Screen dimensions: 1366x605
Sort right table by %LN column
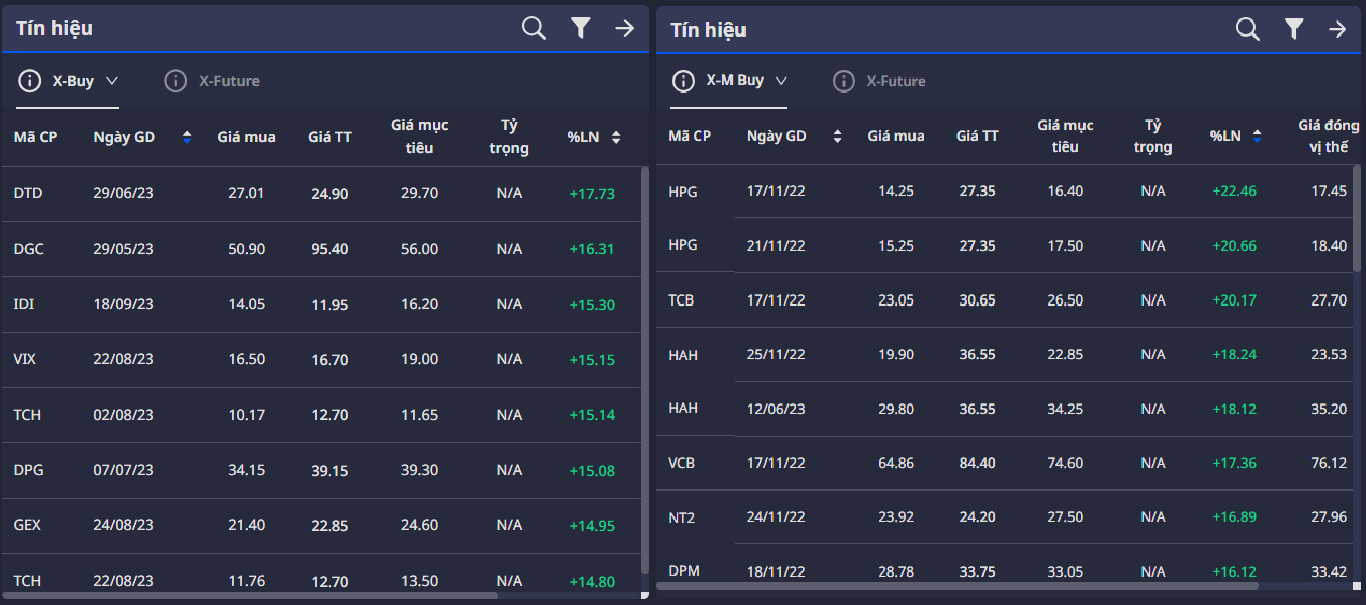(1257, 136)
